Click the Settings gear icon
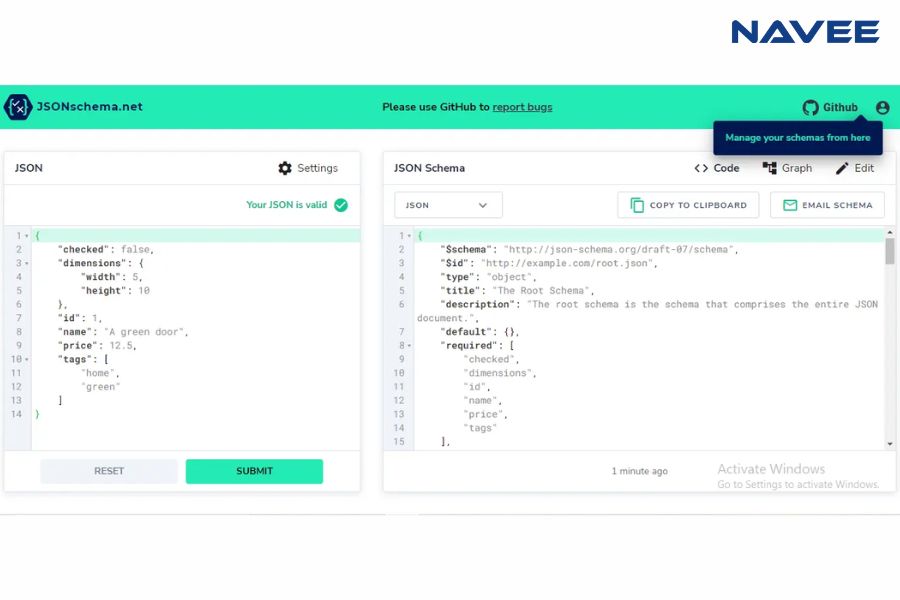900x600 pixels. coord(285,168)
